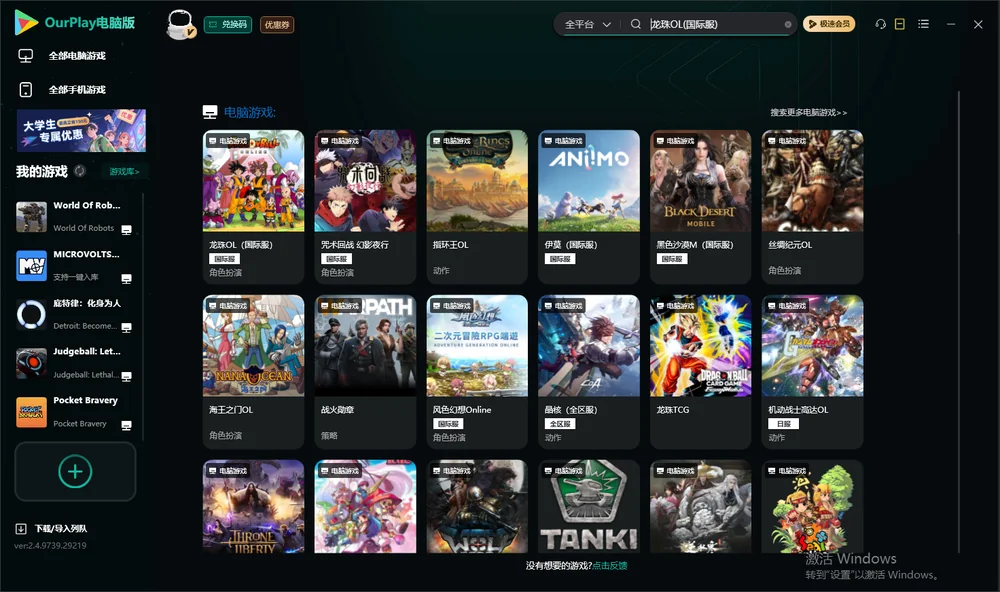
Task: Click the 点击反馈 feedback link
Action: point(610,565)
